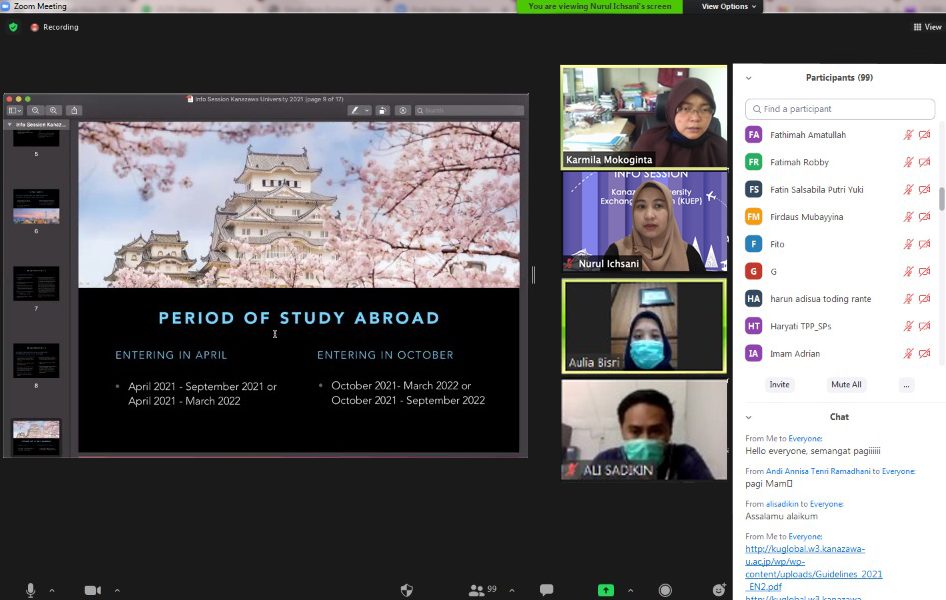946x600 pixels.
Task: Collapse the Participants panel chevron
Action: click(748, 78)
